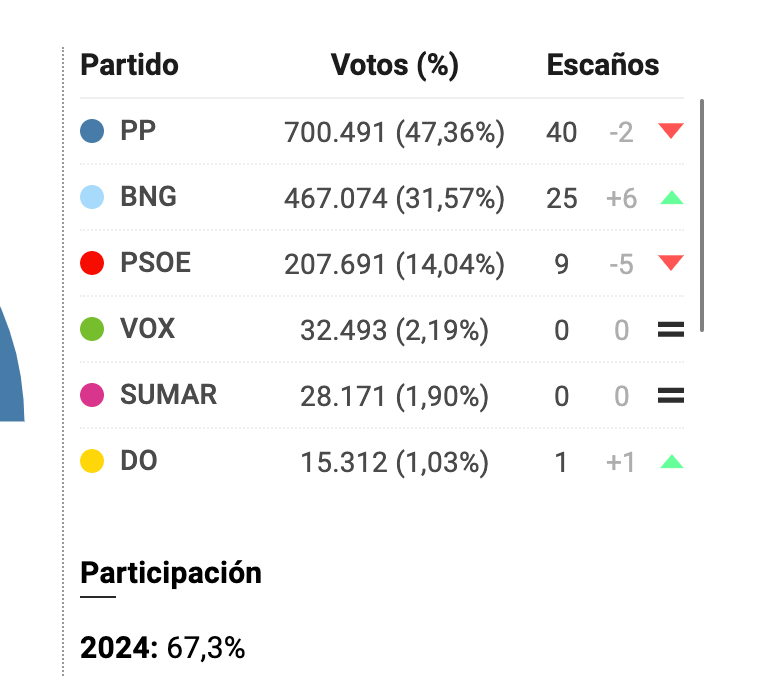The image size is (766, 676).
Task: Click the equals sign icon for SUMAR
Action: pyautogui.click(x=671, y=395)
